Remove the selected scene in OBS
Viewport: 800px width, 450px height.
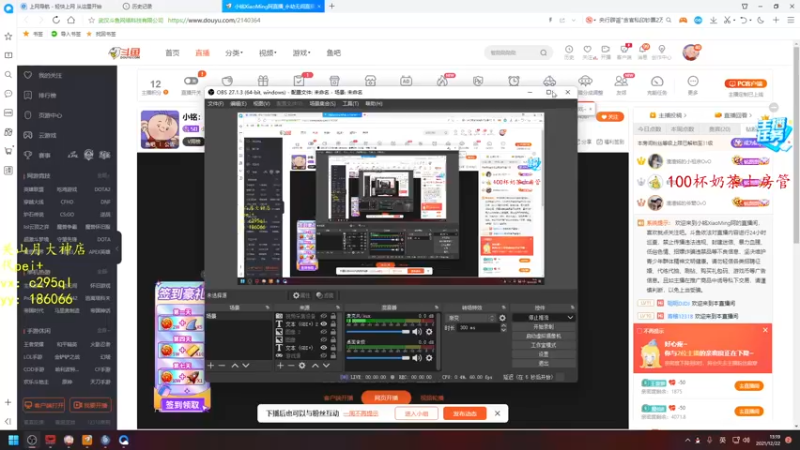pos(222,365)
